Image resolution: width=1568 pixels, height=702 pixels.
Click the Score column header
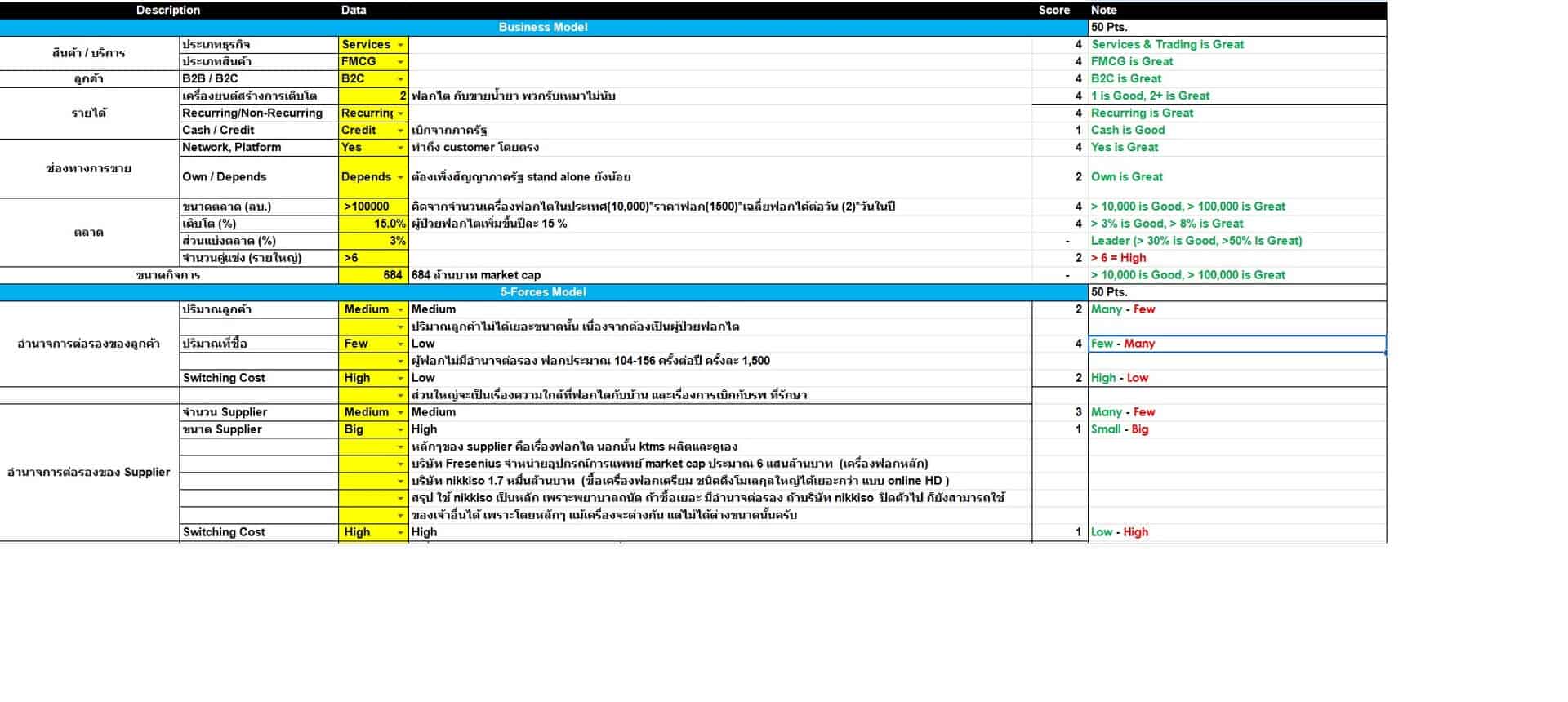[1053, 11]
